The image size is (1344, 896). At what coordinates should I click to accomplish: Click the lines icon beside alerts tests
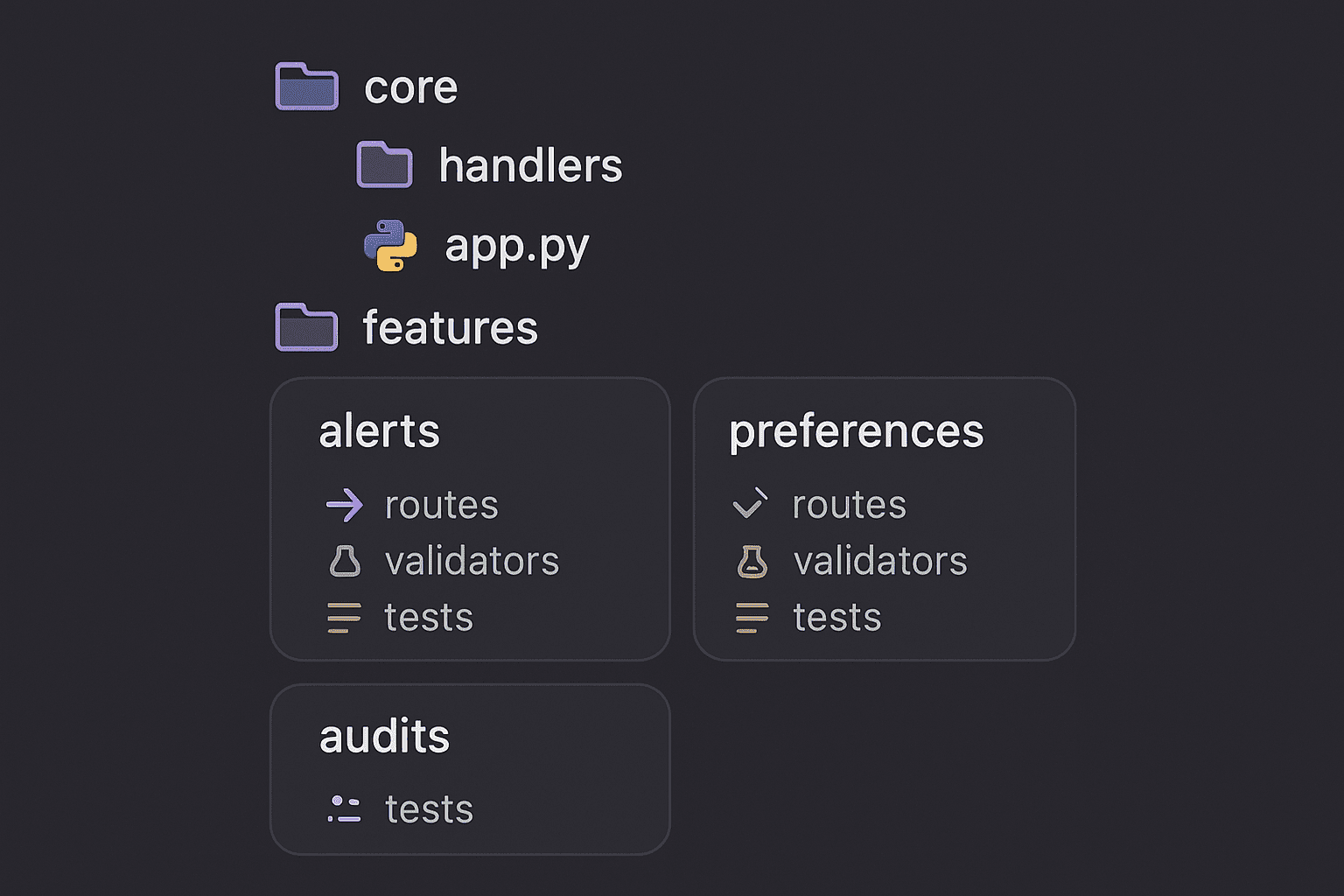click(x=344, y=617)
